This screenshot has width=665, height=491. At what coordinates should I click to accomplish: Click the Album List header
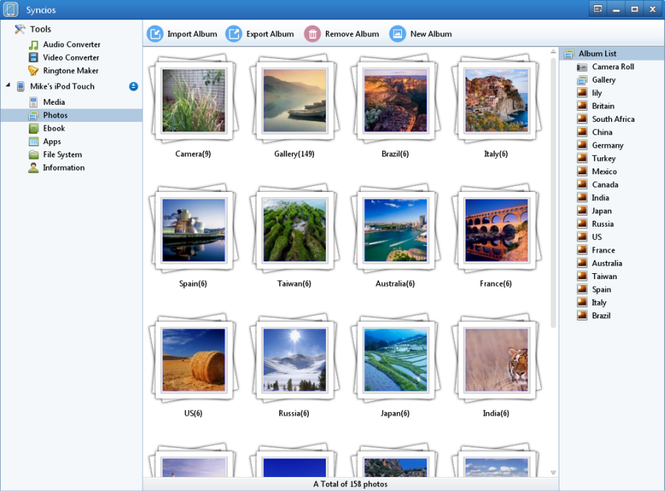tap(612, 53)
